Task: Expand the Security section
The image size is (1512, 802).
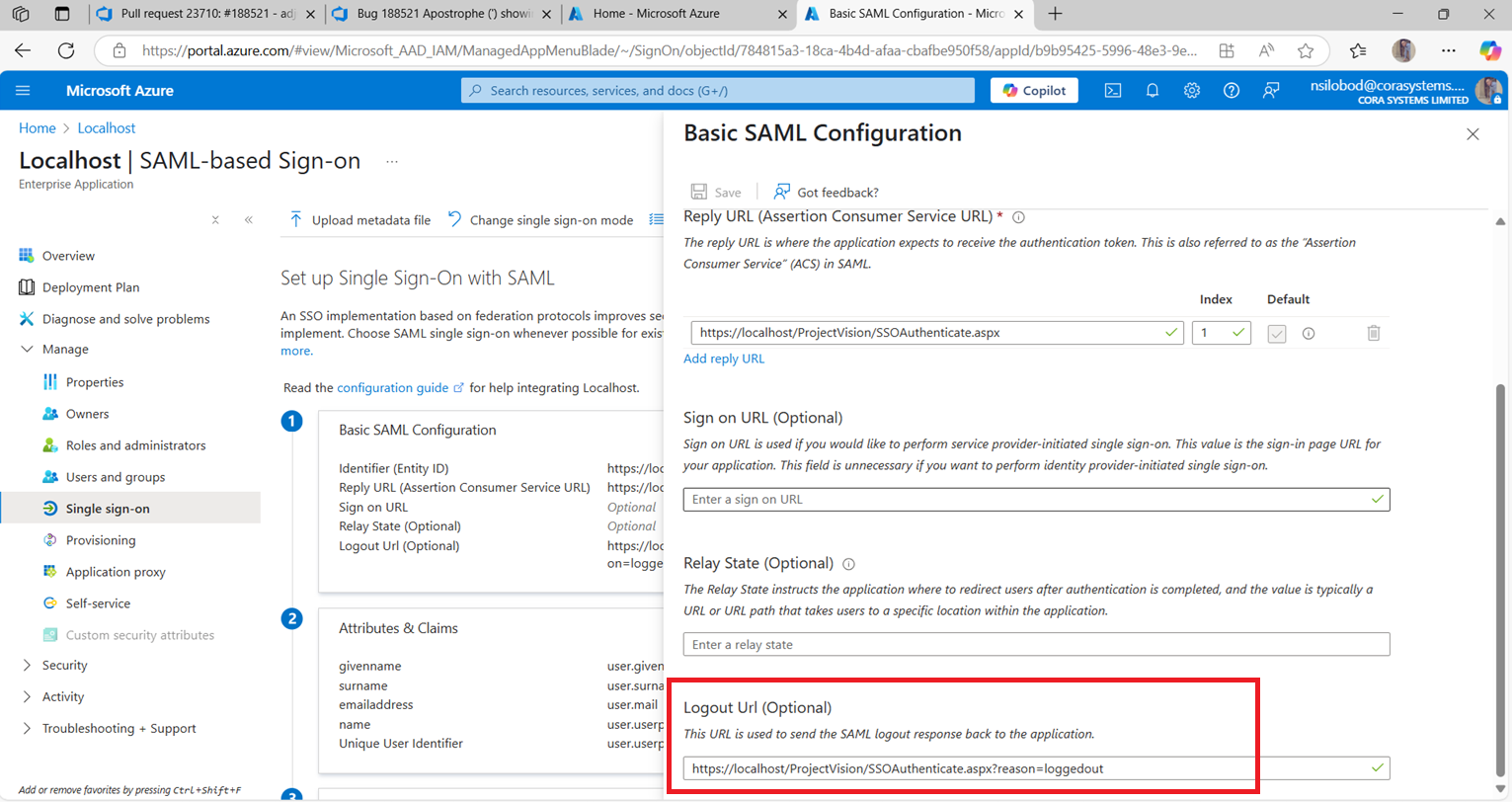Action: click(x=64, y=666)
